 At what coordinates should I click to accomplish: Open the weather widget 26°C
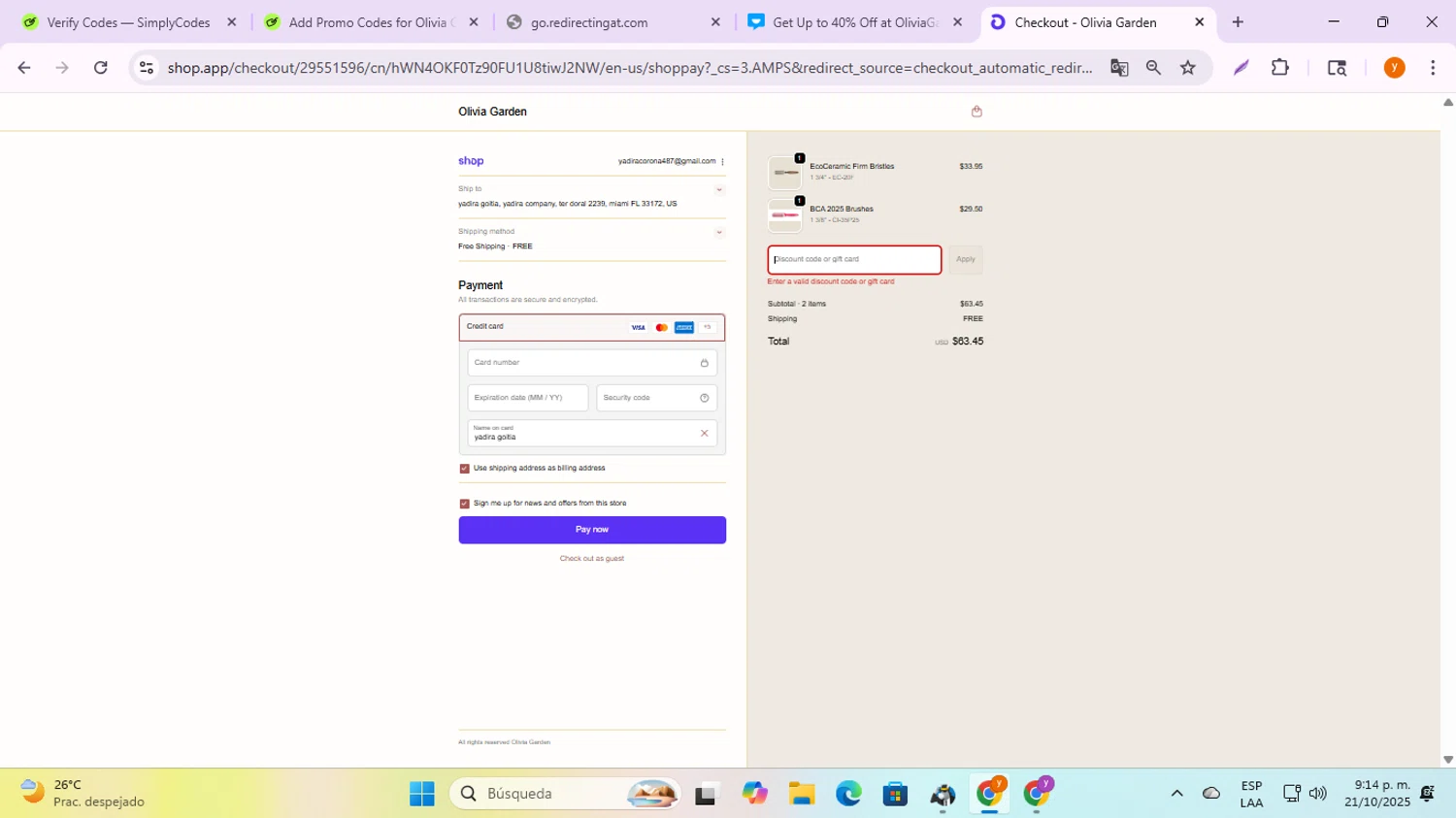(83, 794)
